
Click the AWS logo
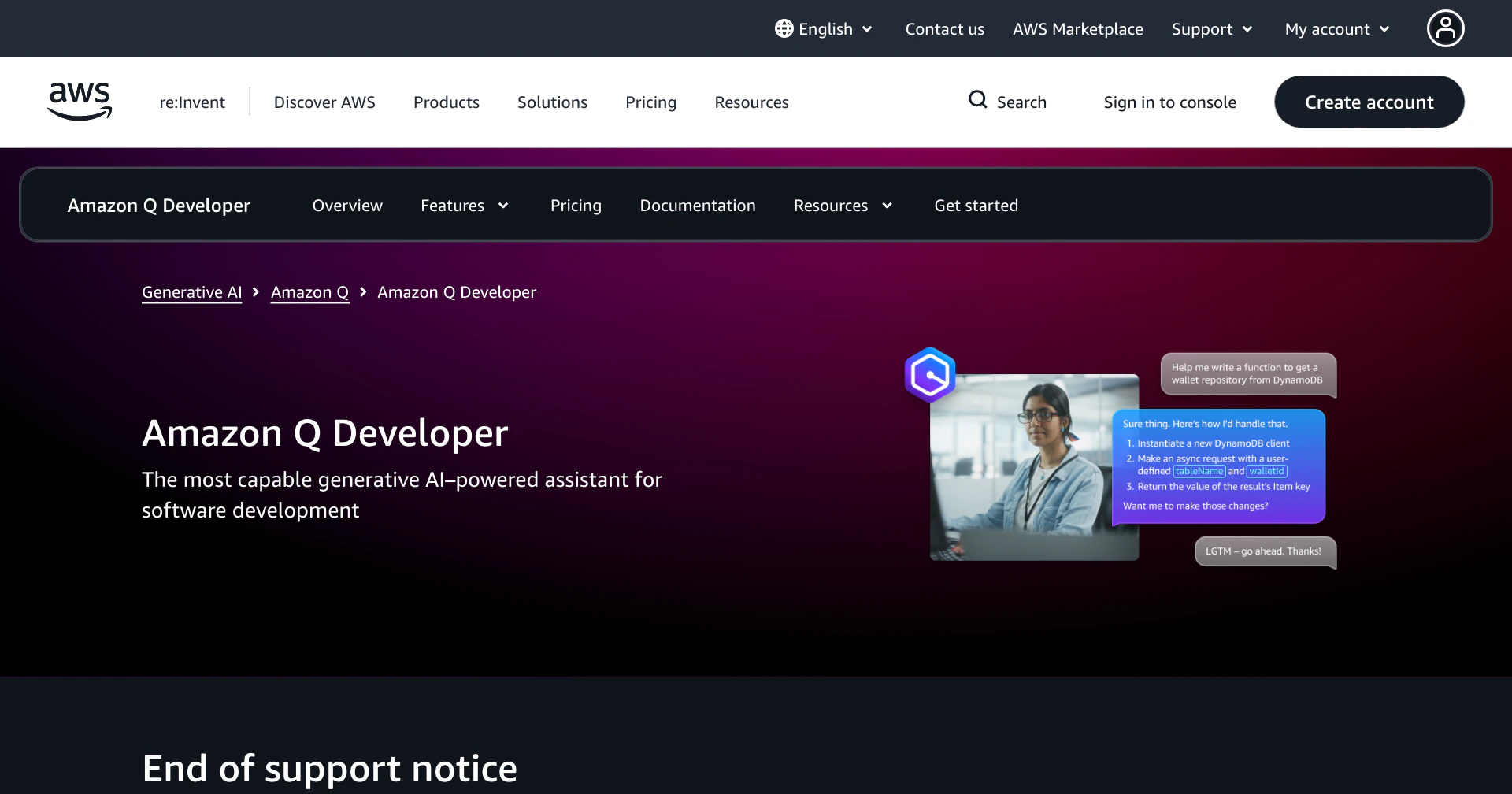click(80, 102)
